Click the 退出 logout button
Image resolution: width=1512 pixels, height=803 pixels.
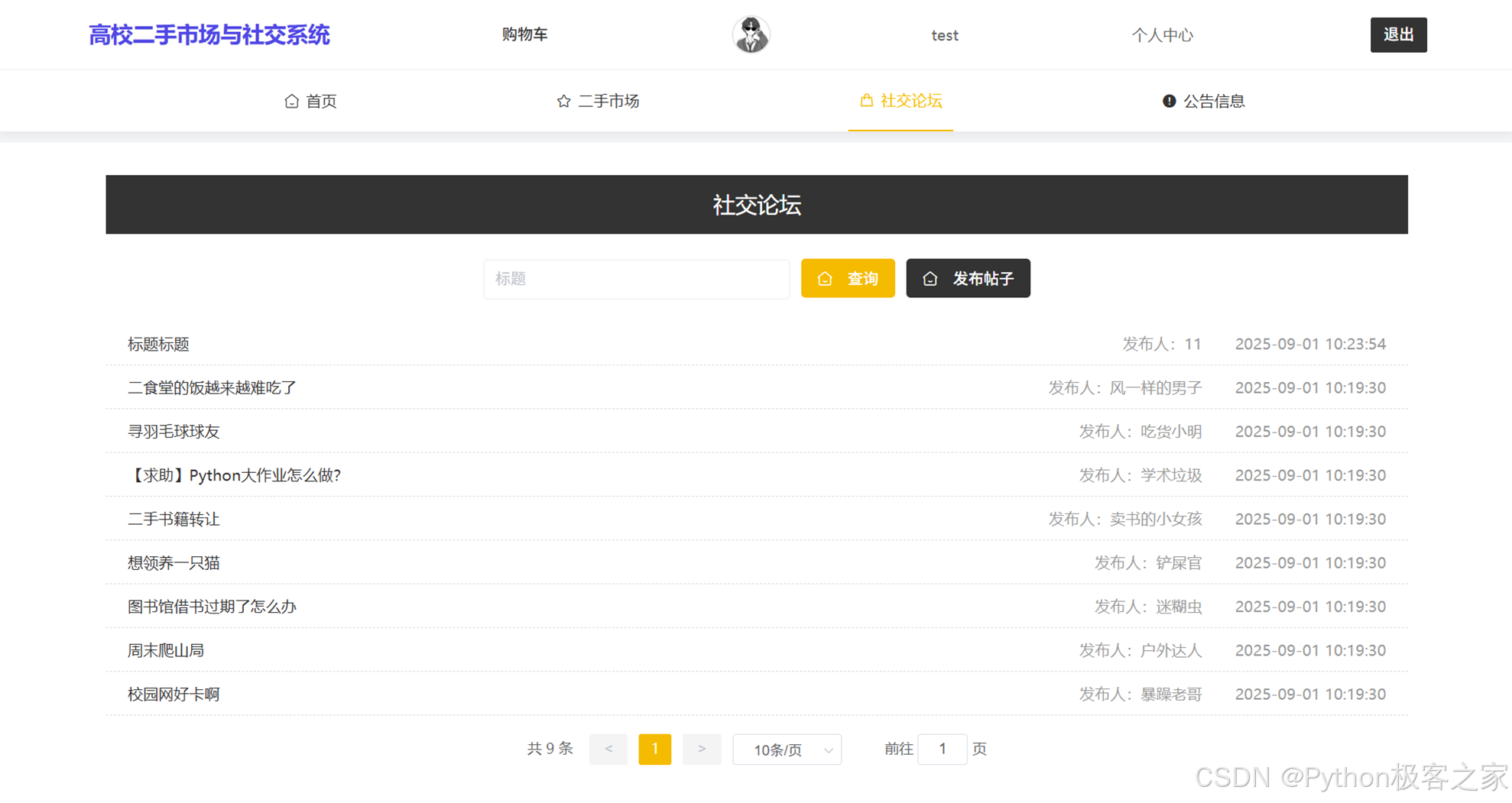pos(1398,34)
